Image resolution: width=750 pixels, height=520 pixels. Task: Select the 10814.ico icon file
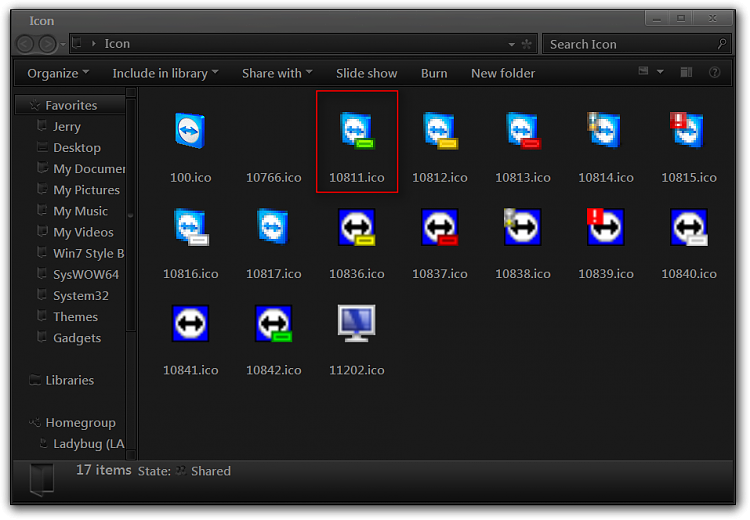tap(606, 131)
